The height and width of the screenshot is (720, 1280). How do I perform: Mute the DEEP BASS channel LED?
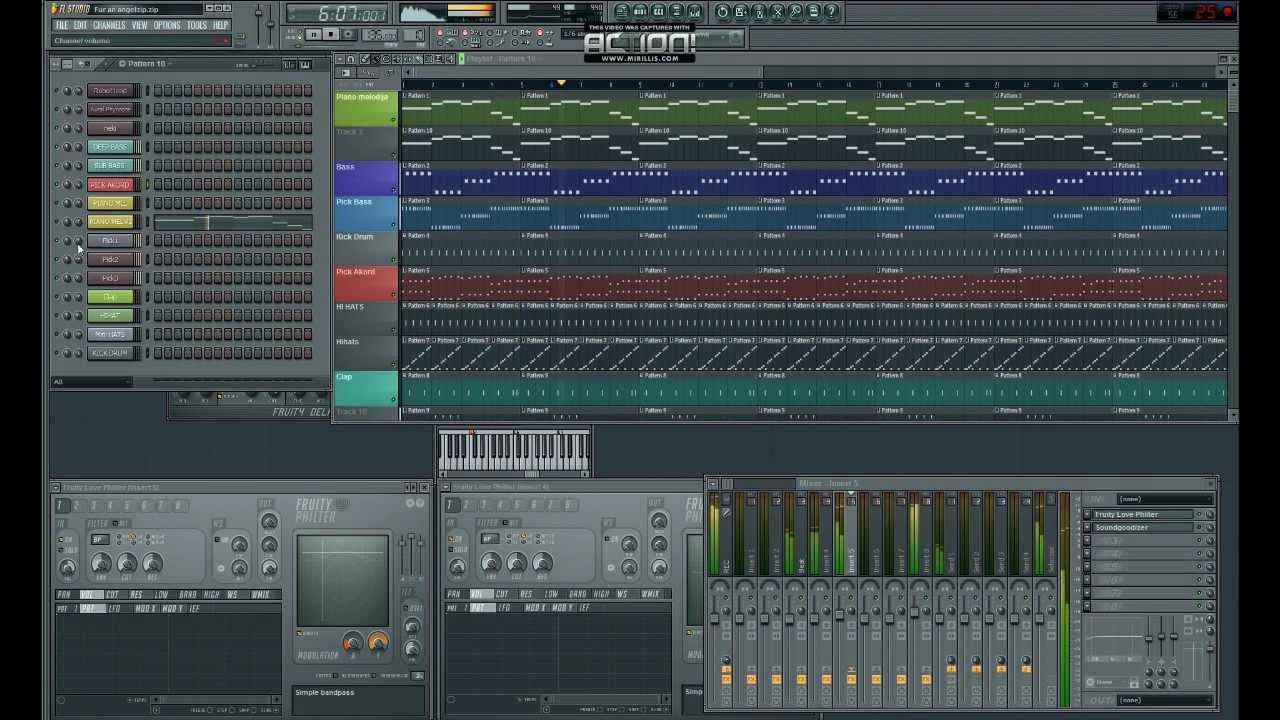click(x=56, y=147)
